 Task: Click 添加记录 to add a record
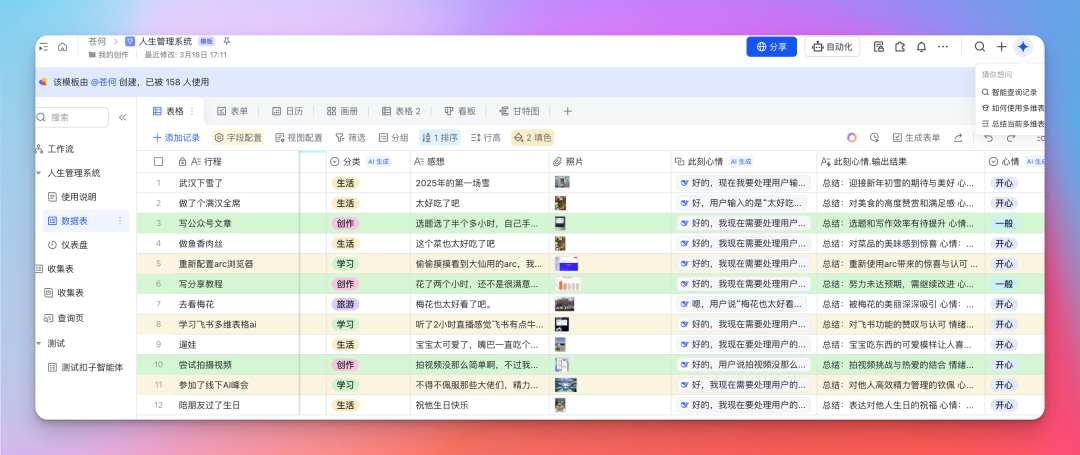[176, 138]
